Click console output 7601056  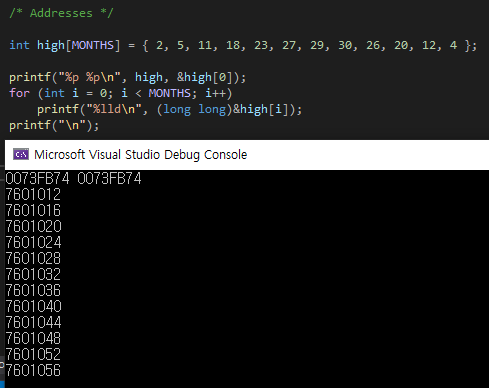(x=33, y=370)
